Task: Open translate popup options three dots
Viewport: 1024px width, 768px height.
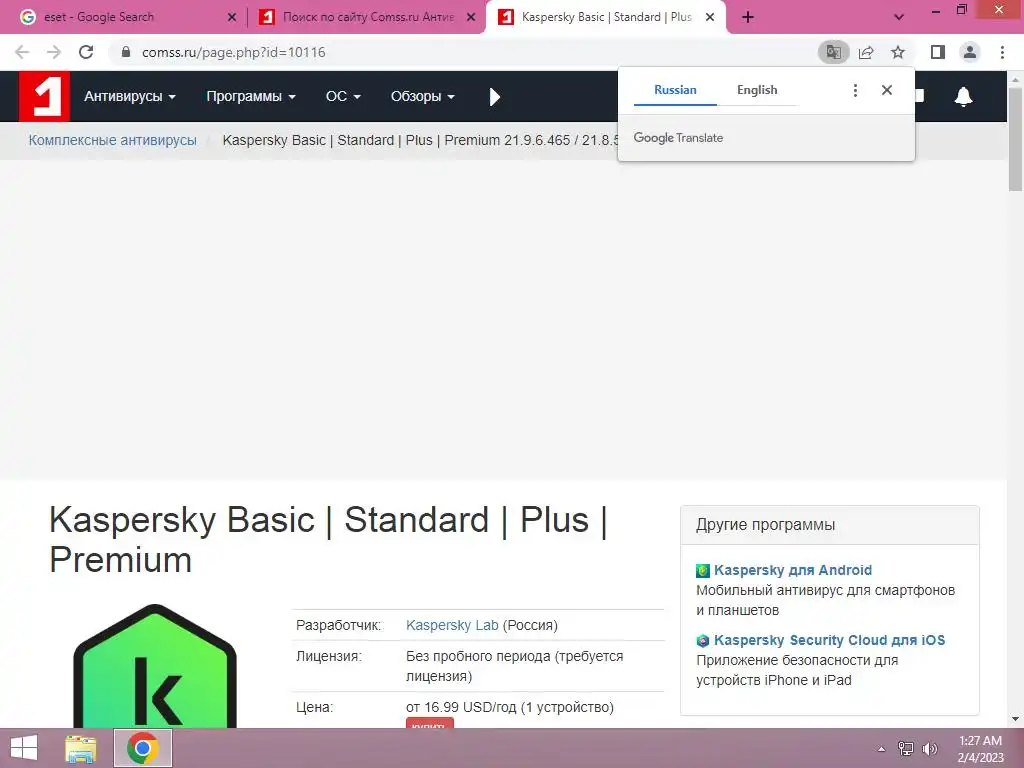Action: [855, 90]
